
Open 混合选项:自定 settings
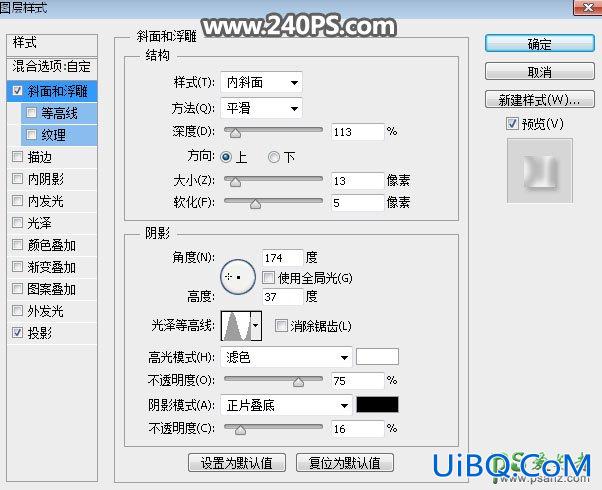52,67
